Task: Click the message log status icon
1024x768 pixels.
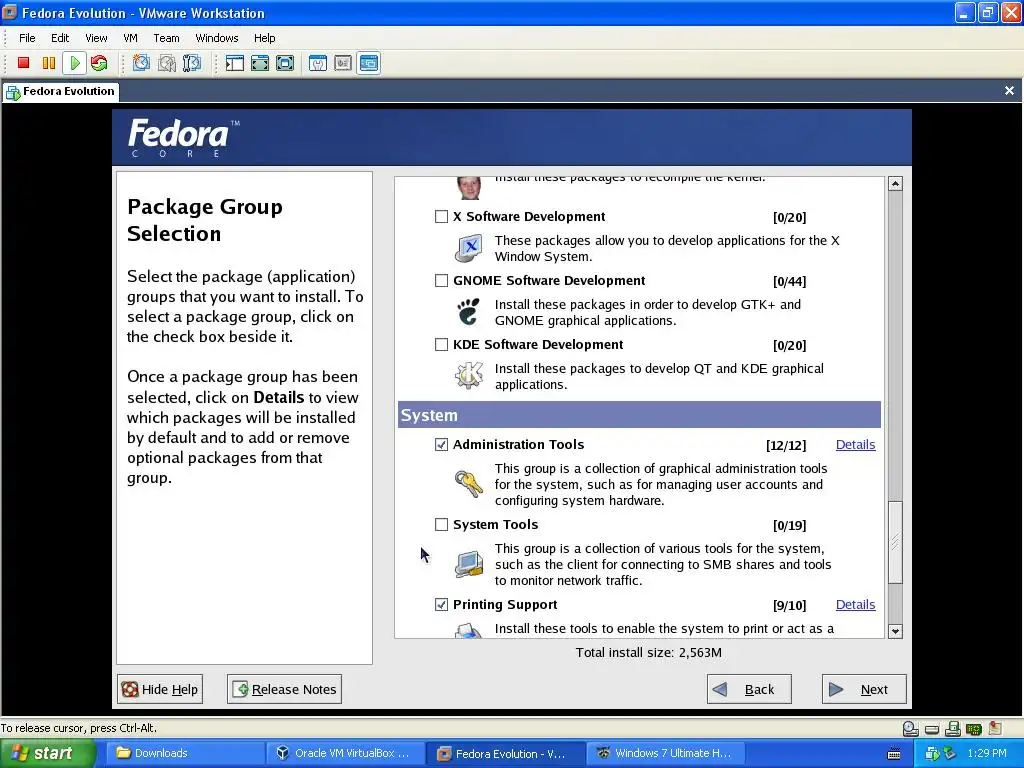Action: (995, 728)
